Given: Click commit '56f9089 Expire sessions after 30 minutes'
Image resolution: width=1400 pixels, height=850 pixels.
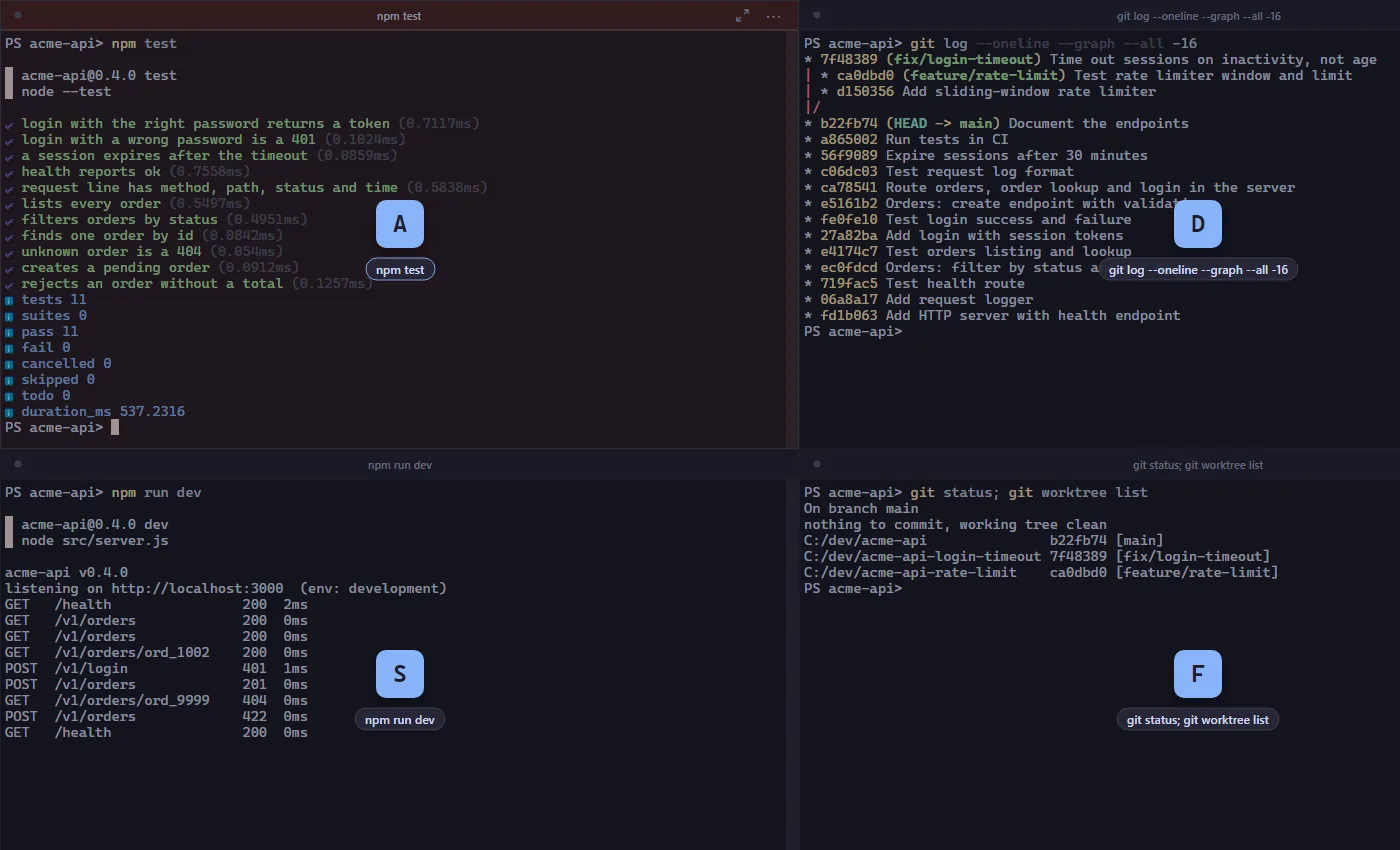Looking at the screenshot, I should (x=984, y=156).
